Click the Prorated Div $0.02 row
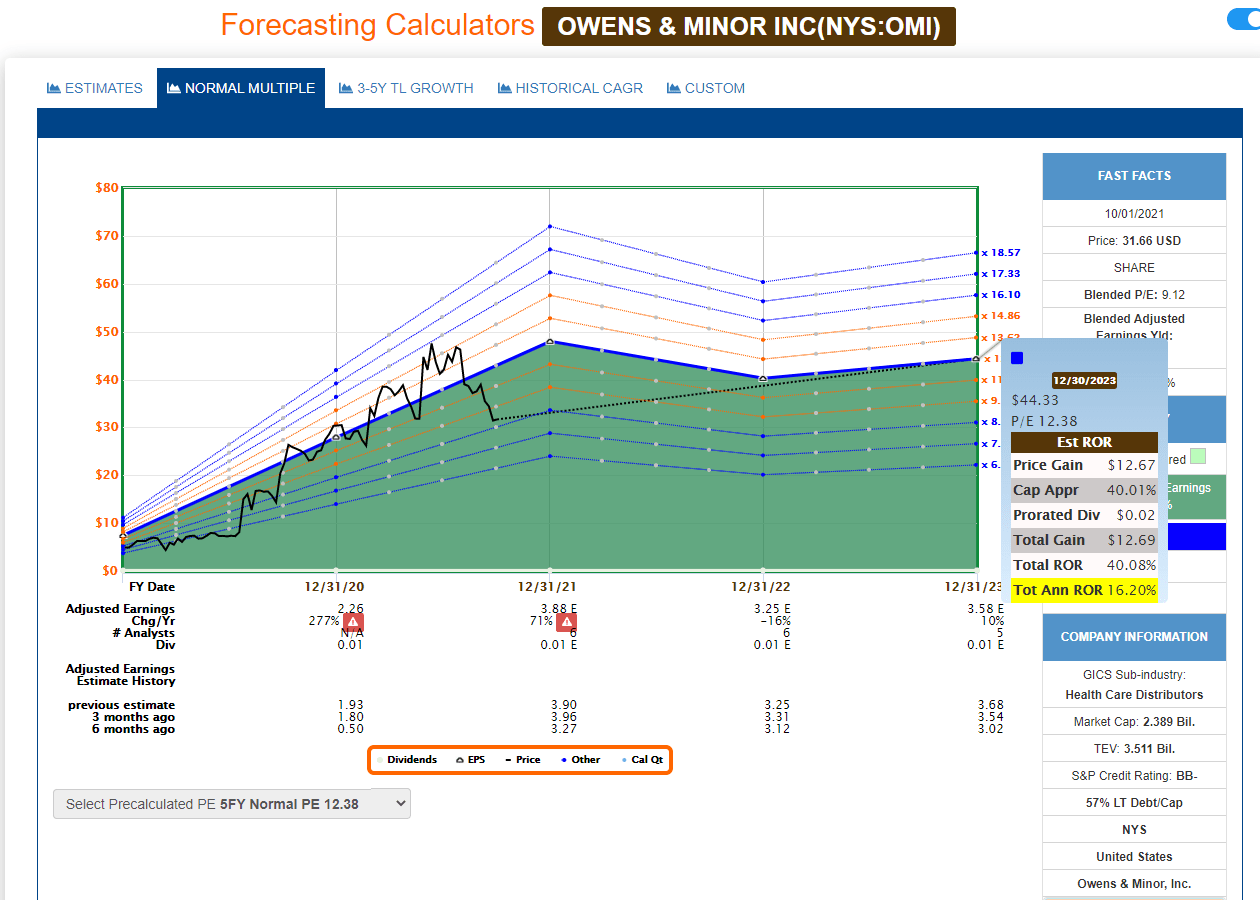 point(1084,515)
